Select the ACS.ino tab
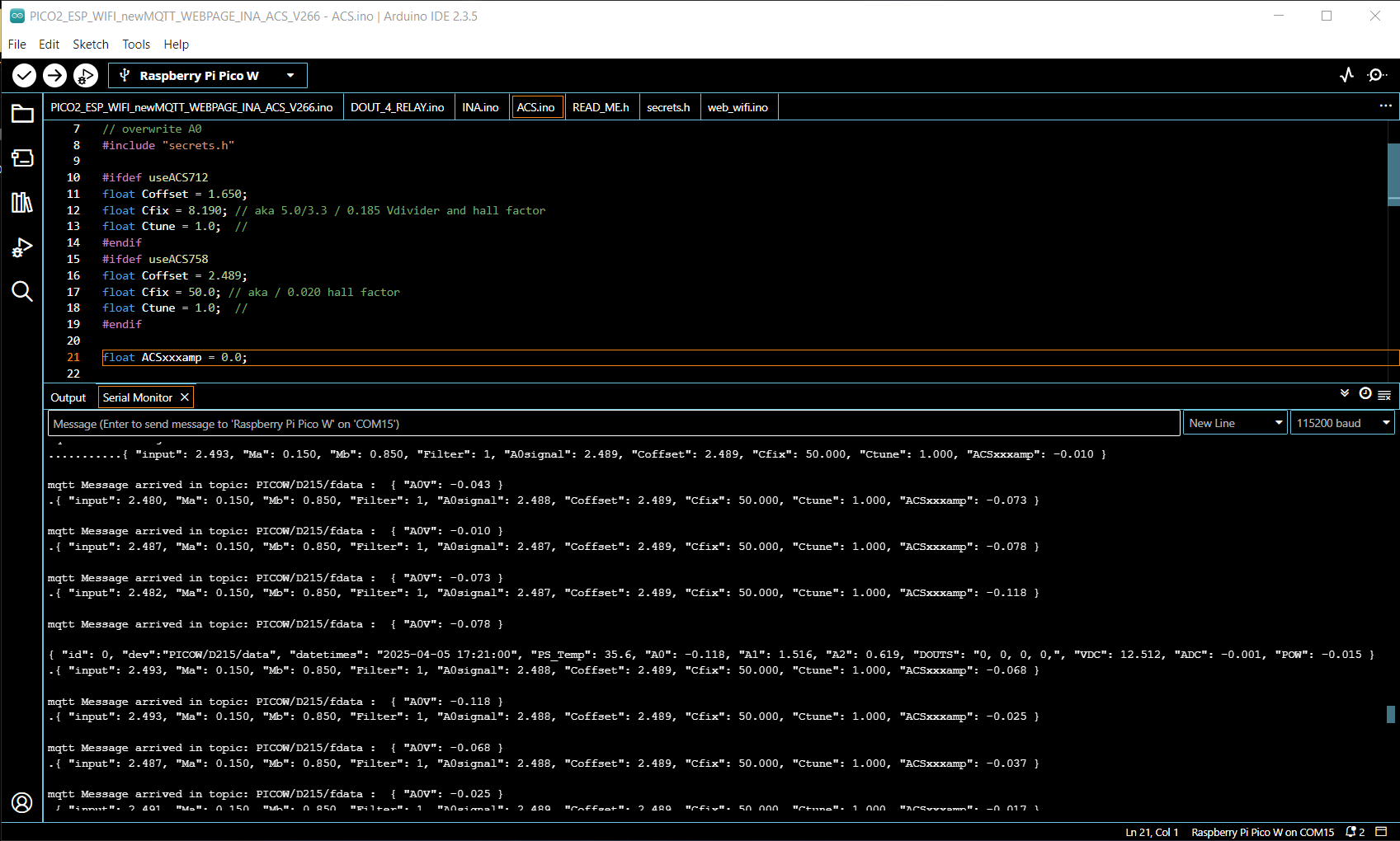Viewport: 1400px width, 841px height. pos(536,107)
